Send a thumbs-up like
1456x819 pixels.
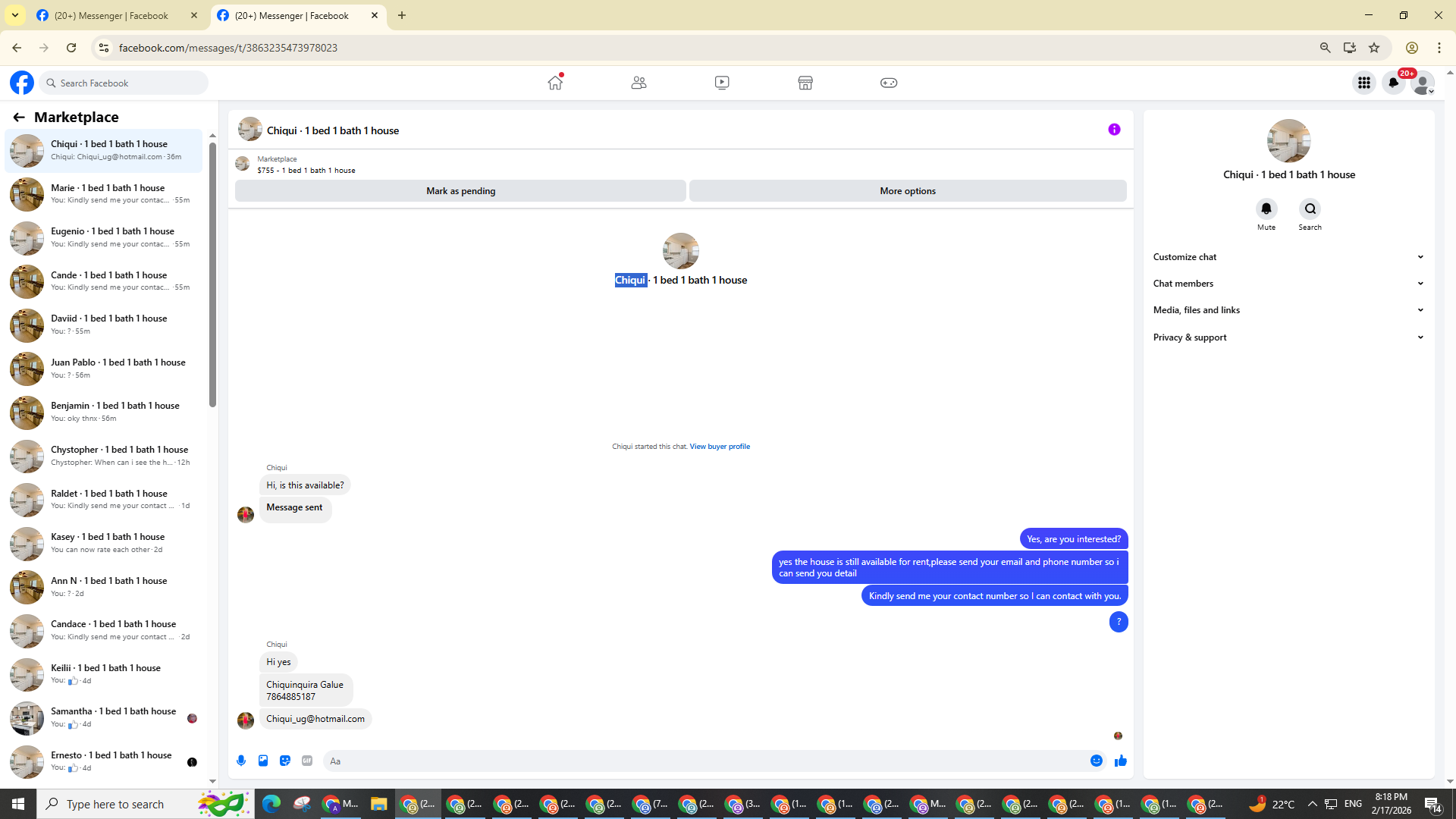pyautogui.click(x=1120, y=761)
